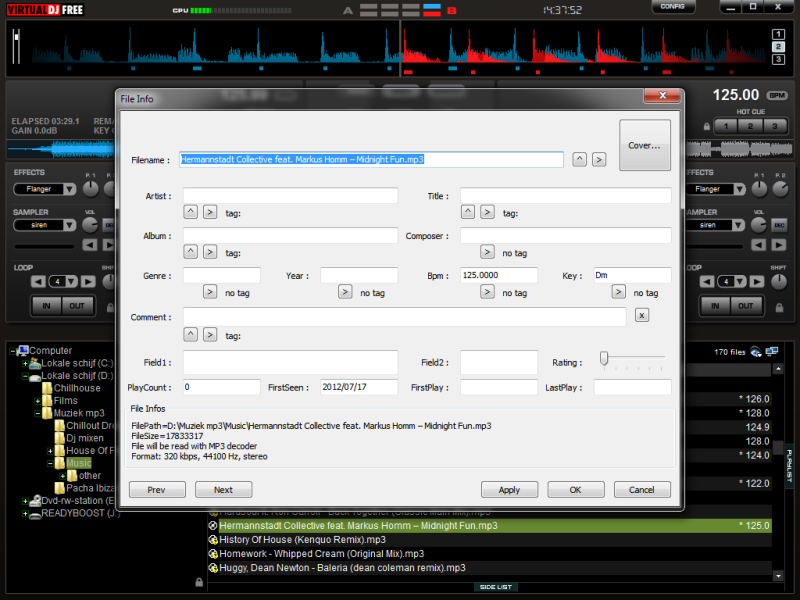Increase right deck loop length with right arrow
Viewport: 800px width, 600px height.
tap(757, 282)
